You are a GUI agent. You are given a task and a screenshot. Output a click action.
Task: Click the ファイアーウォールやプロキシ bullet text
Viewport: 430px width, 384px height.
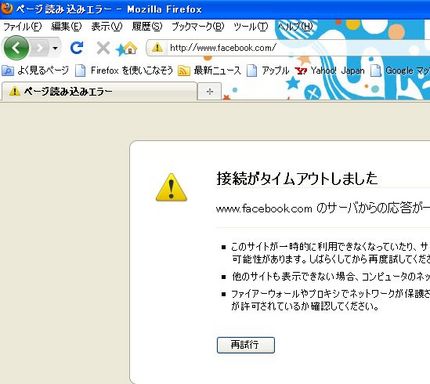click(330, 300)
